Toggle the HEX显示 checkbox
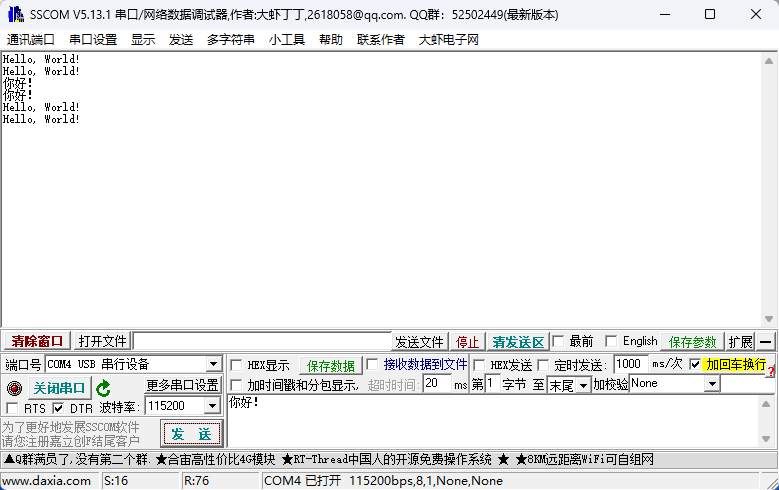Screen dimensions: 779x490 point(236,365)
